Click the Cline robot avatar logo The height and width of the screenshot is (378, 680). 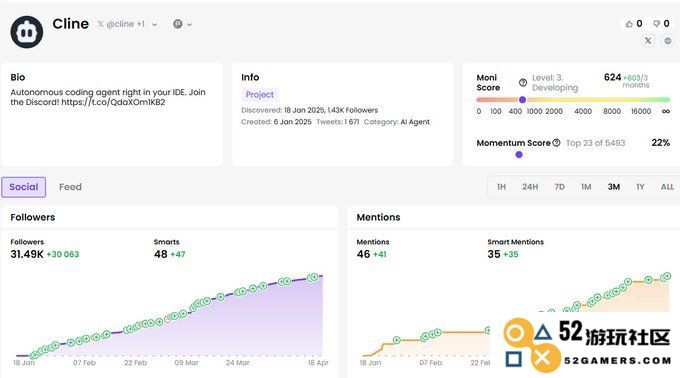pyautogui.click(x=26, y=32)
